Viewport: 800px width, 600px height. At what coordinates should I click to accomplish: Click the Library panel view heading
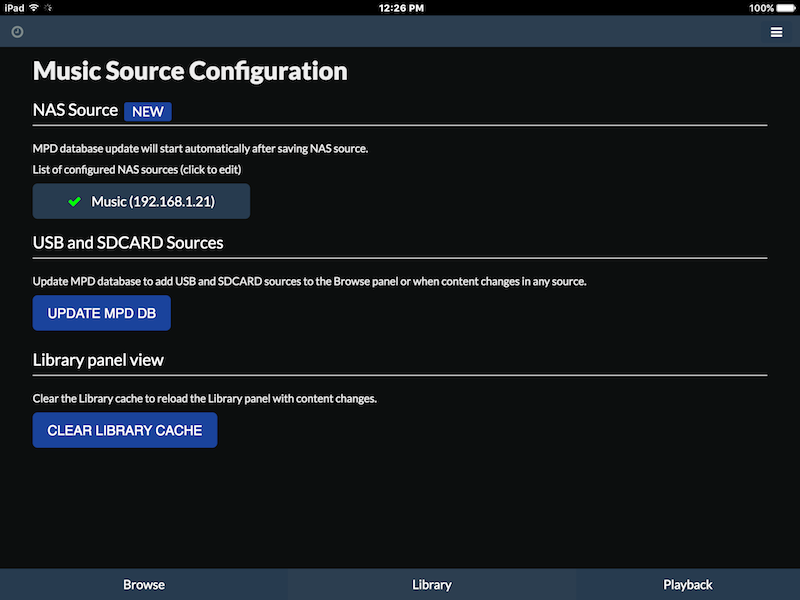pyautogui.click(x=98, y=360)
